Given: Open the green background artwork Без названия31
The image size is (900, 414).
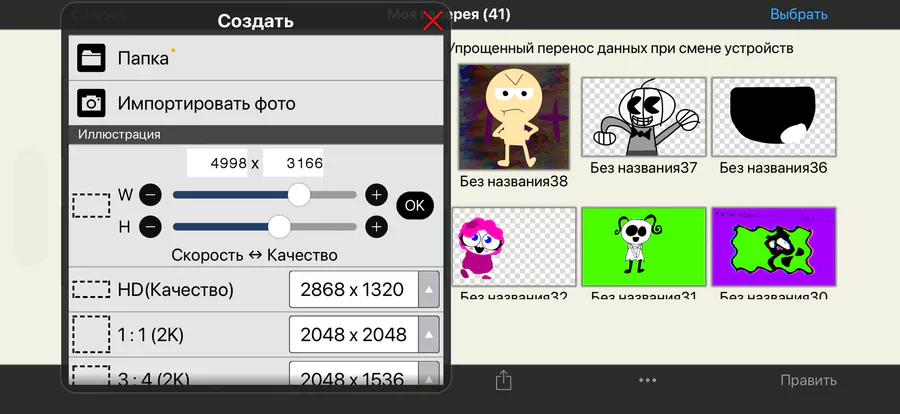Looking at the screenshot, I should (x=643, y=246).
